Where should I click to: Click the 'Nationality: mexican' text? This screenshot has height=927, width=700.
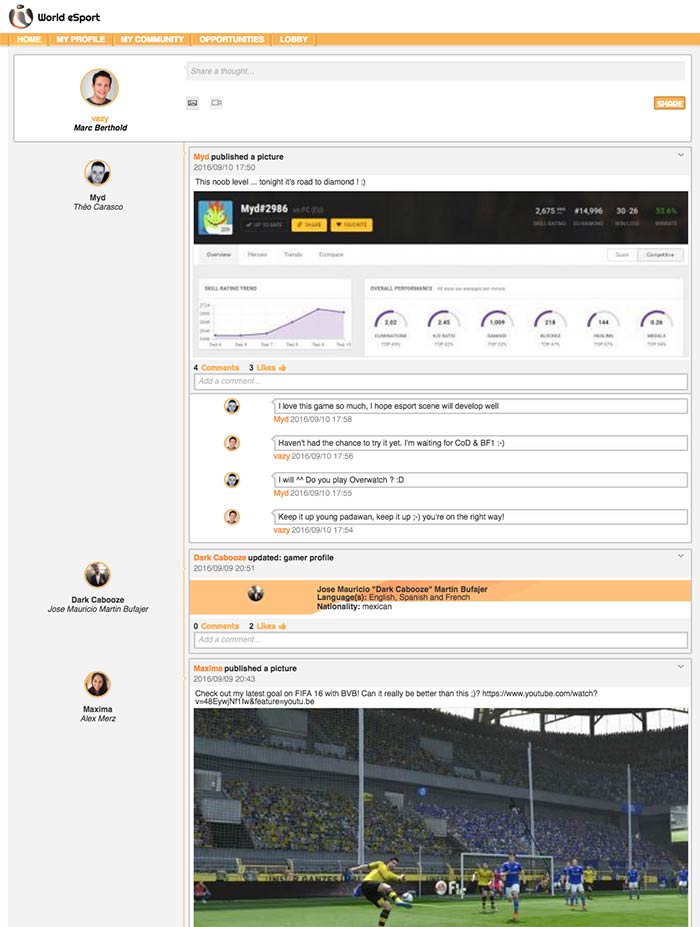[x=354, y=607]
